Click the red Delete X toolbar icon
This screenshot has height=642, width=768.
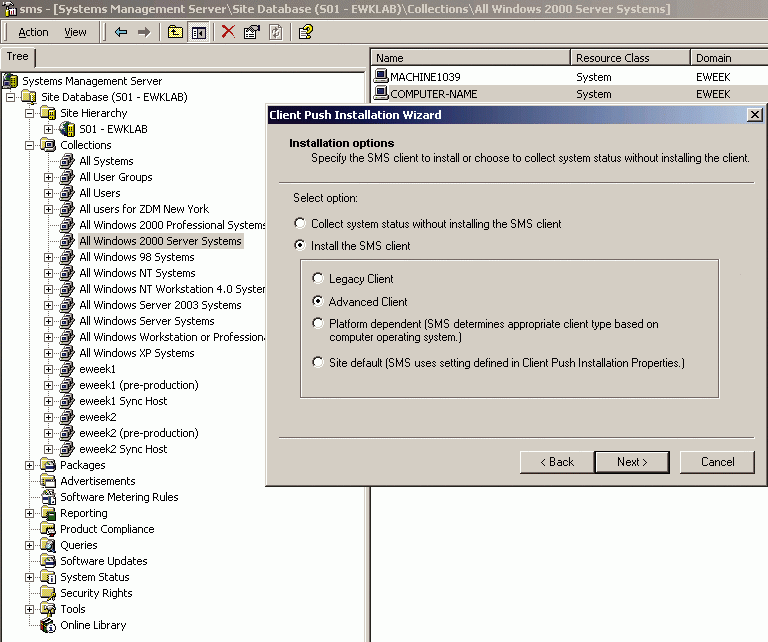228,32
